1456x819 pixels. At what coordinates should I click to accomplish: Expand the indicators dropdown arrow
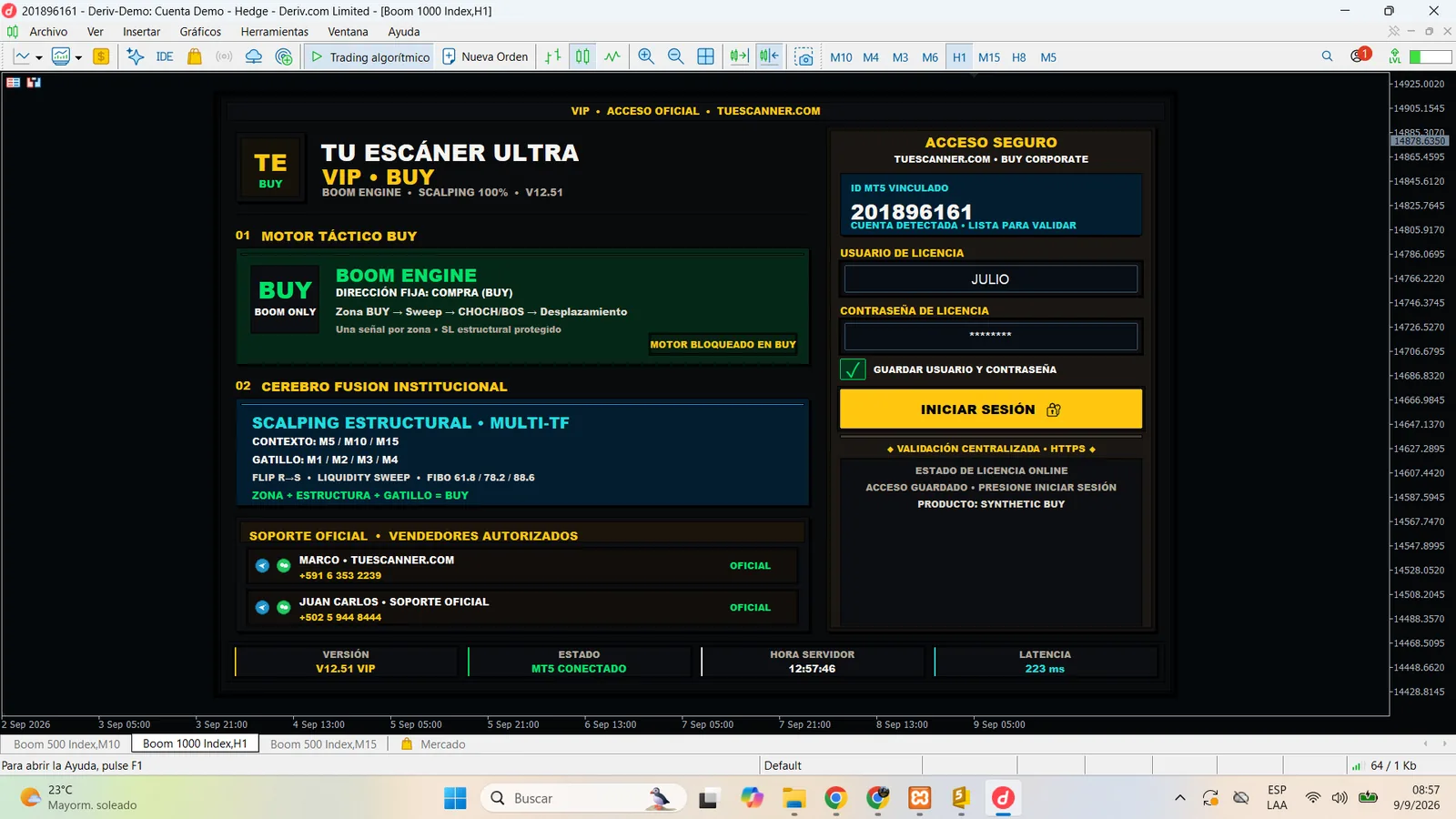(x=78, y=57)
